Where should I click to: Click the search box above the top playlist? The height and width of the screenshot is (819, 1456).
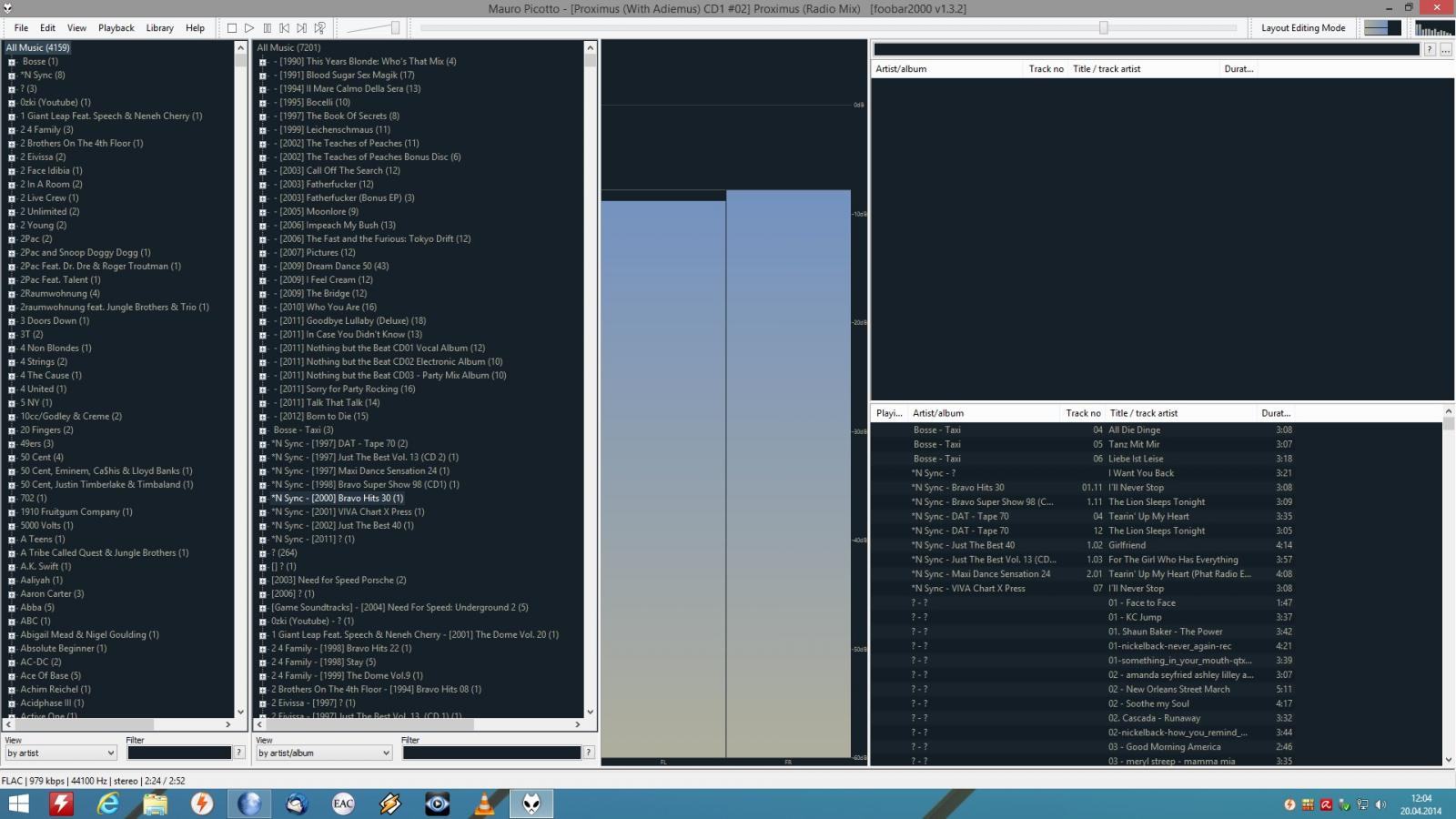[x=1147, y=49]
